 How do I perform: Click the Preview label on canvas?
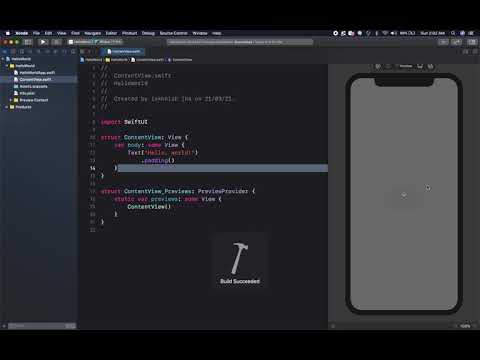pos(406,66)
